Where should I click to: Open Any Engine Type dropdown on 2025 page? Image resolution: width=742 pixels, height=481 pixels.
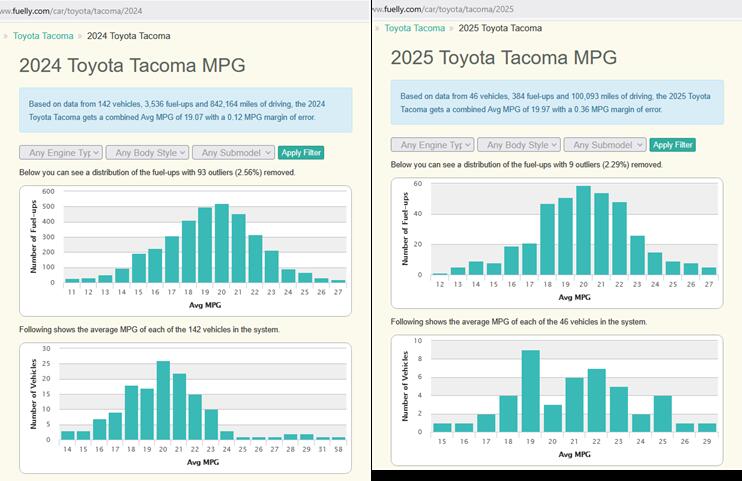432,145
